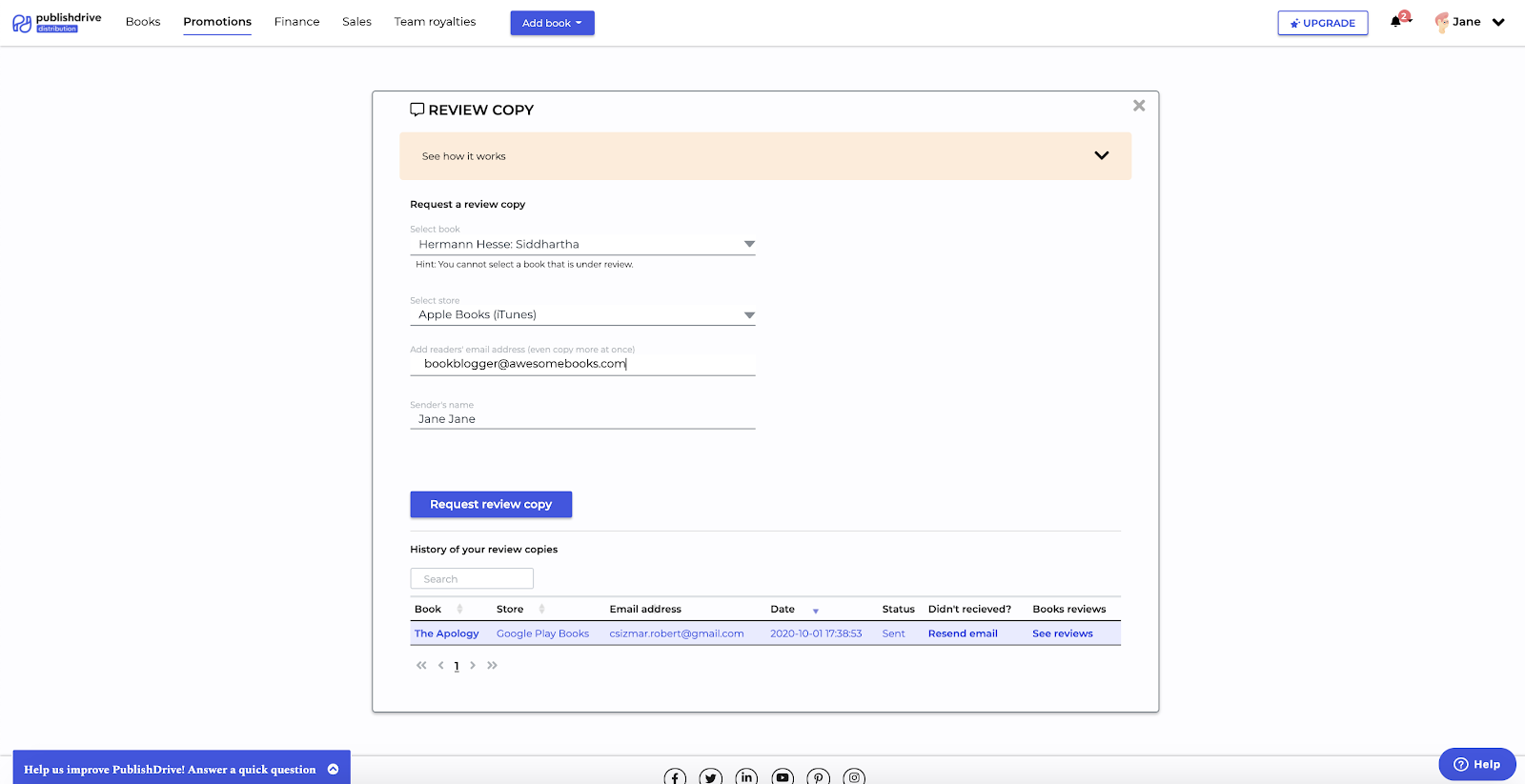Select page 1 in pagination

(x=457, y=666)
